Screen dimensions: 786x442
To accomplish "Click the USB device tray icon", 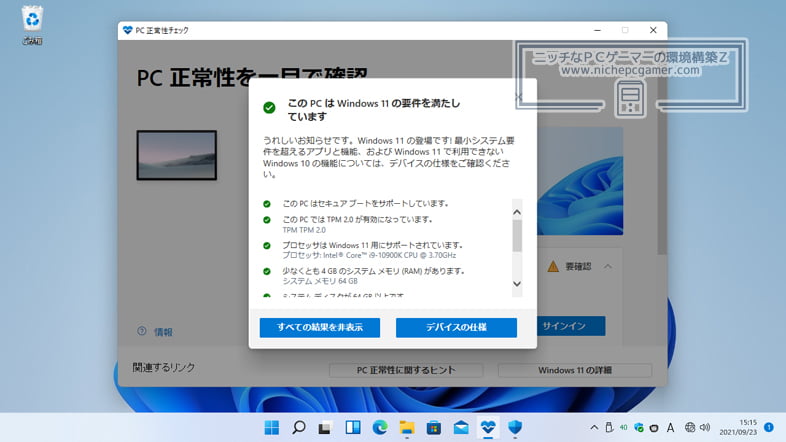I will pyautogui.click(x=609, y=427).
